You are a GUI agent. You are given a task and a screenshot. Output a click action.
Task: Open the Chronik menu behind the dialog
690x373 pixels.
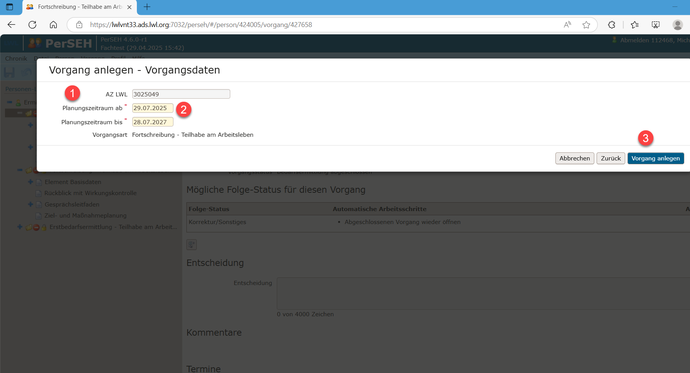click(16, 58)
